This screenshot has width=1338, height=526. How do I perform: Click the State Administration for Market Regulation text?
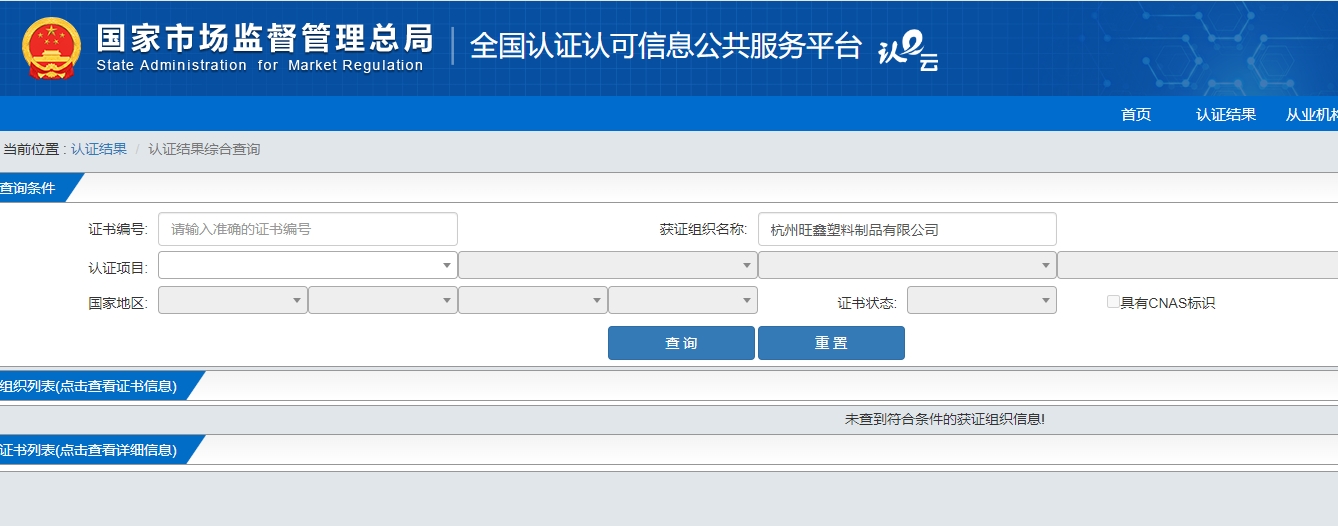260,66
